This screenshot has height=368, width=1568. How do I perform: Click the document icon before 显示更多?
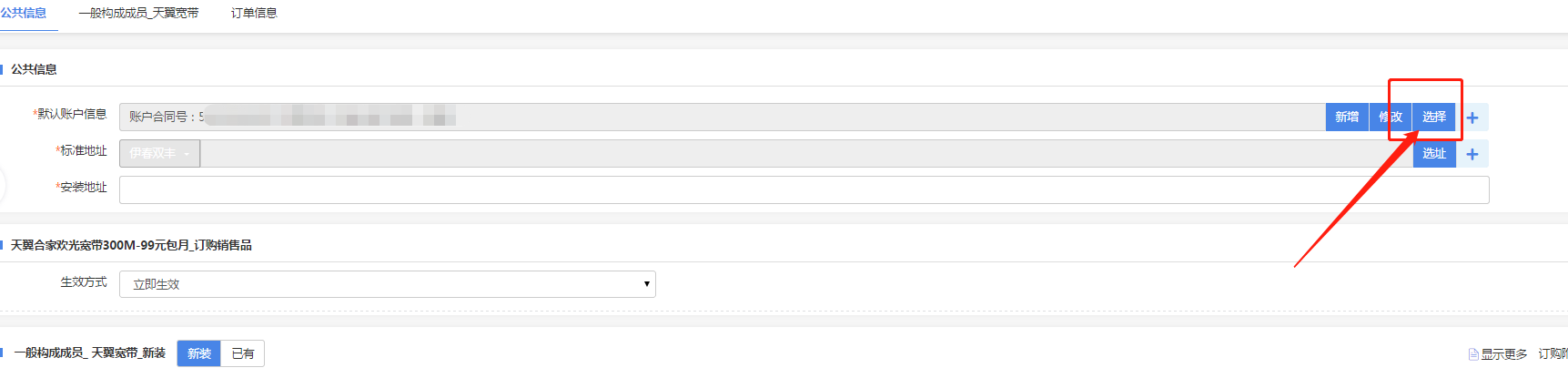[x=1473, y=354]
